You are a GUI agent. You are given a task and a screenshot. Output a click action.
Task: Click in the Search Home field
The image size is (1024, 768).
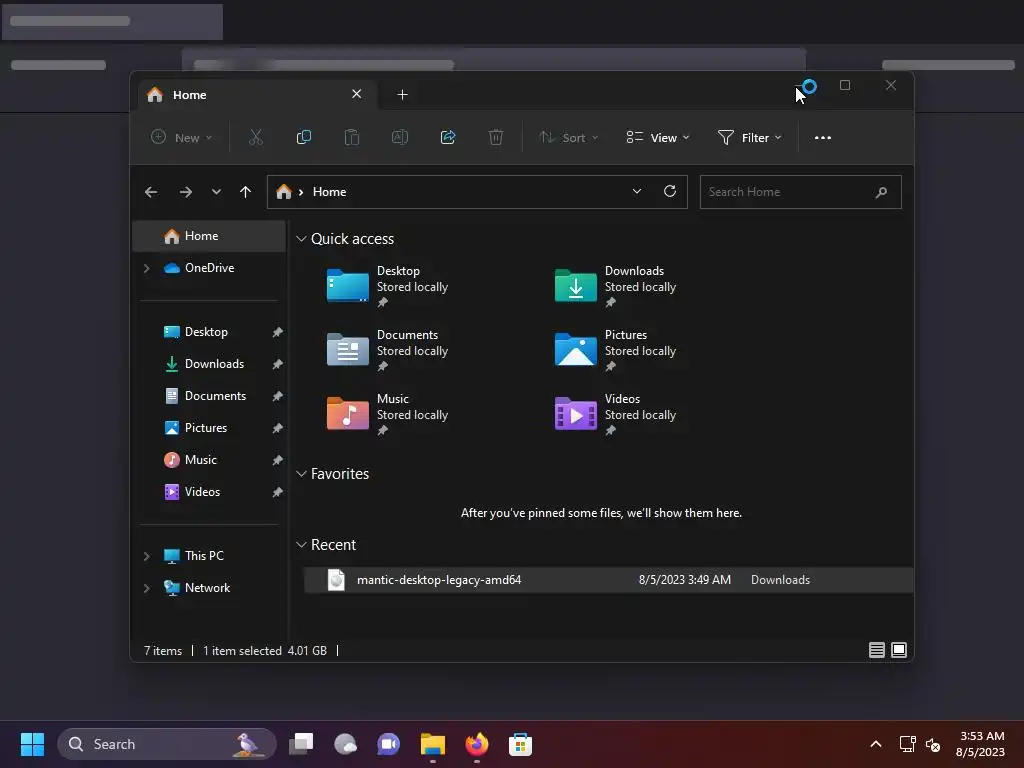(x=800, y=192)
